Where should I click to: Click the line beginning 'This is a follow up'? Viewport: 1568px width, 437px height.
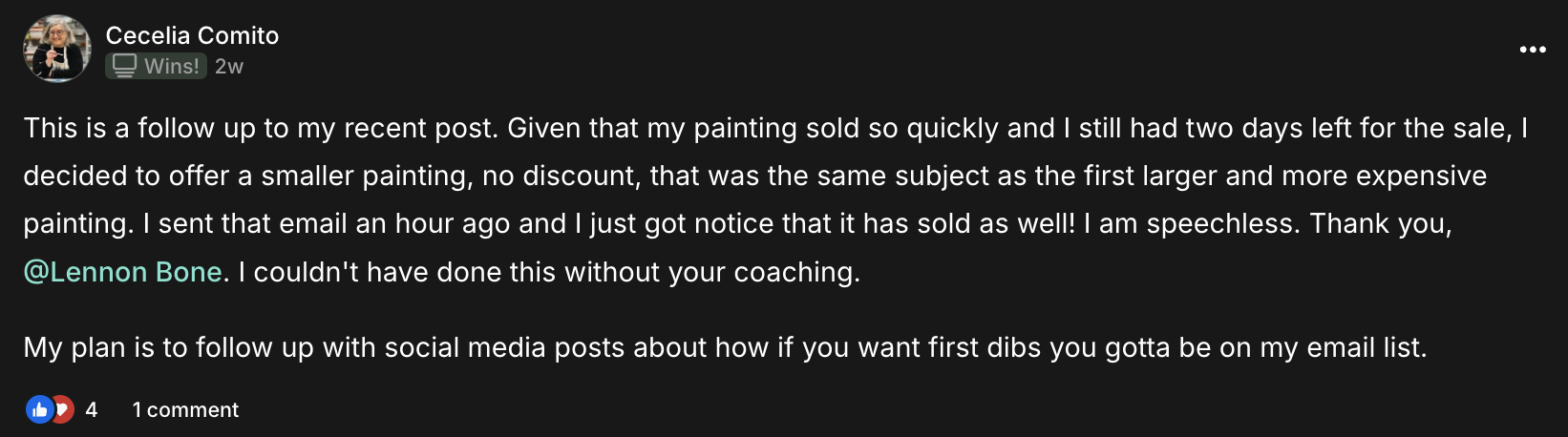coord(775,128)
